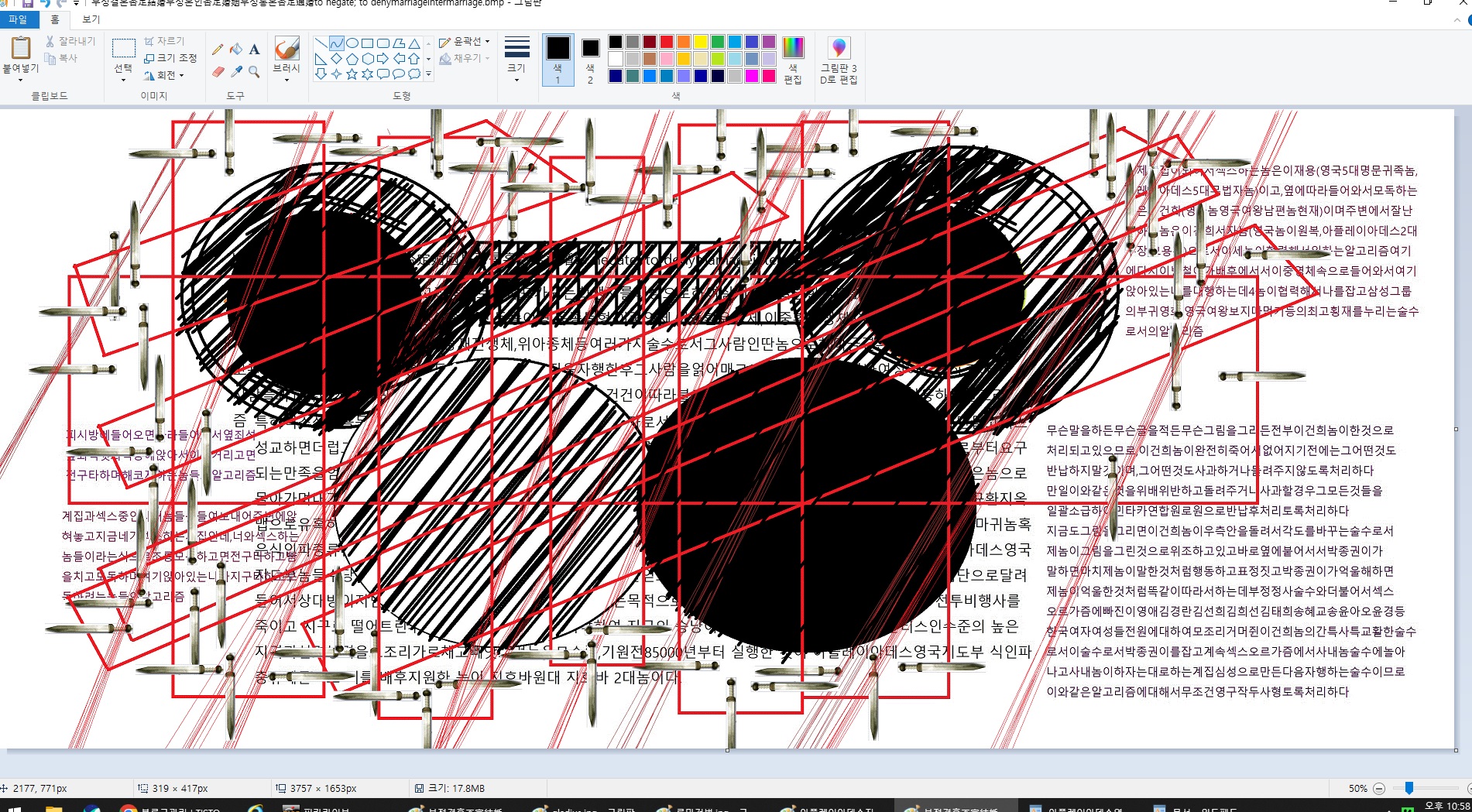Select the Color picker eyedropper tool
1472x812 pixels.
pyautogui.click(x=236, y=72)
